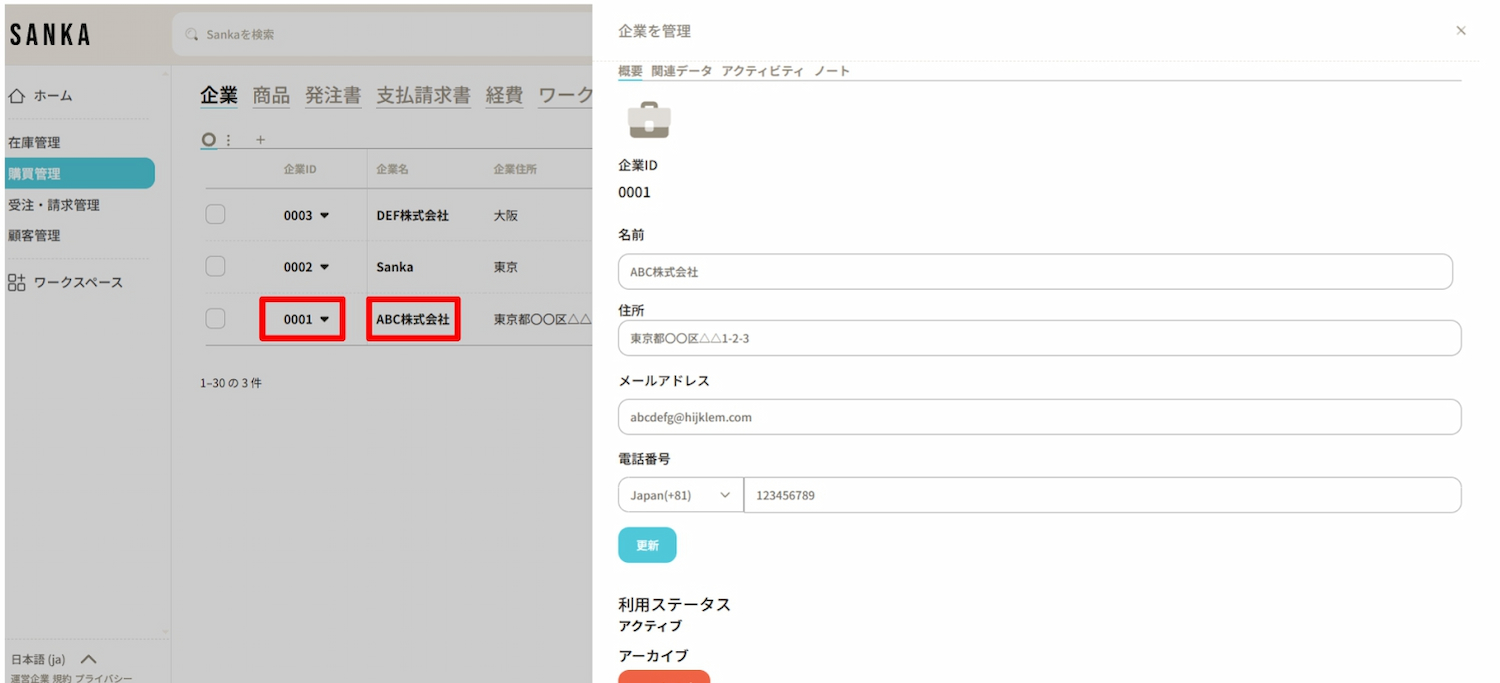Check the ABC株式会社 row checkbox
Image resolution: width=1500 pixels, height=683 pixels.
tap(215, 319)
